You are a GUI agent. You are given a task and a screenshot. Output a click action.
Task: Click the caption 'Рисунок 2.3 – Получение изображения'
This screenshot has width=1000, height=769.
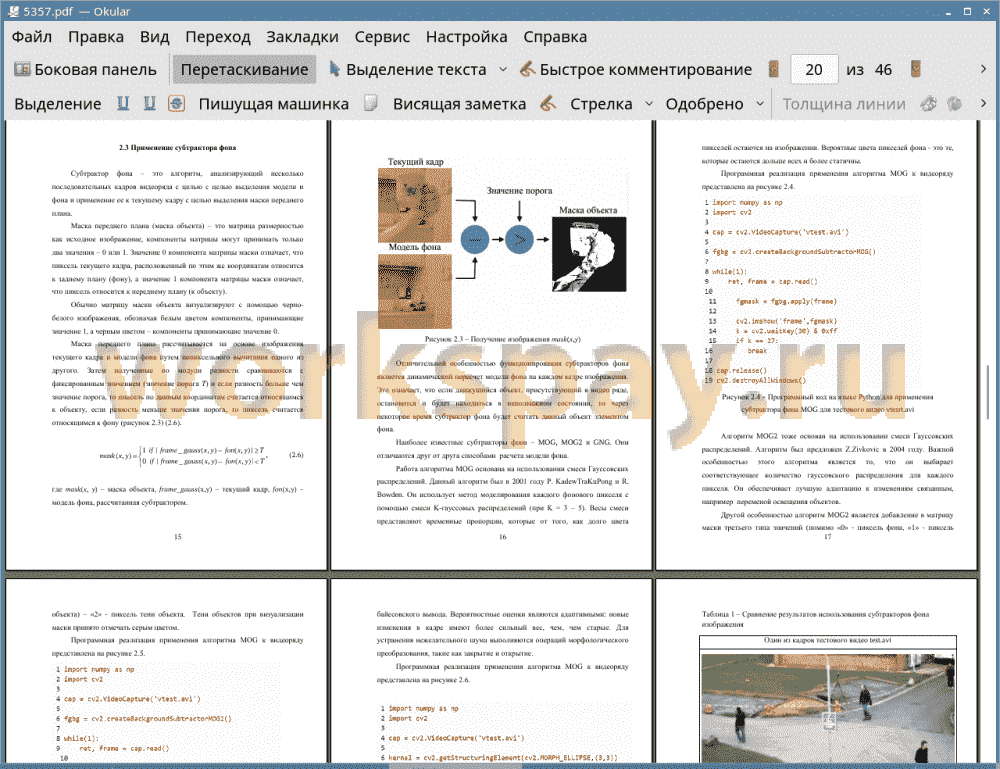click(x=503, y=339)
